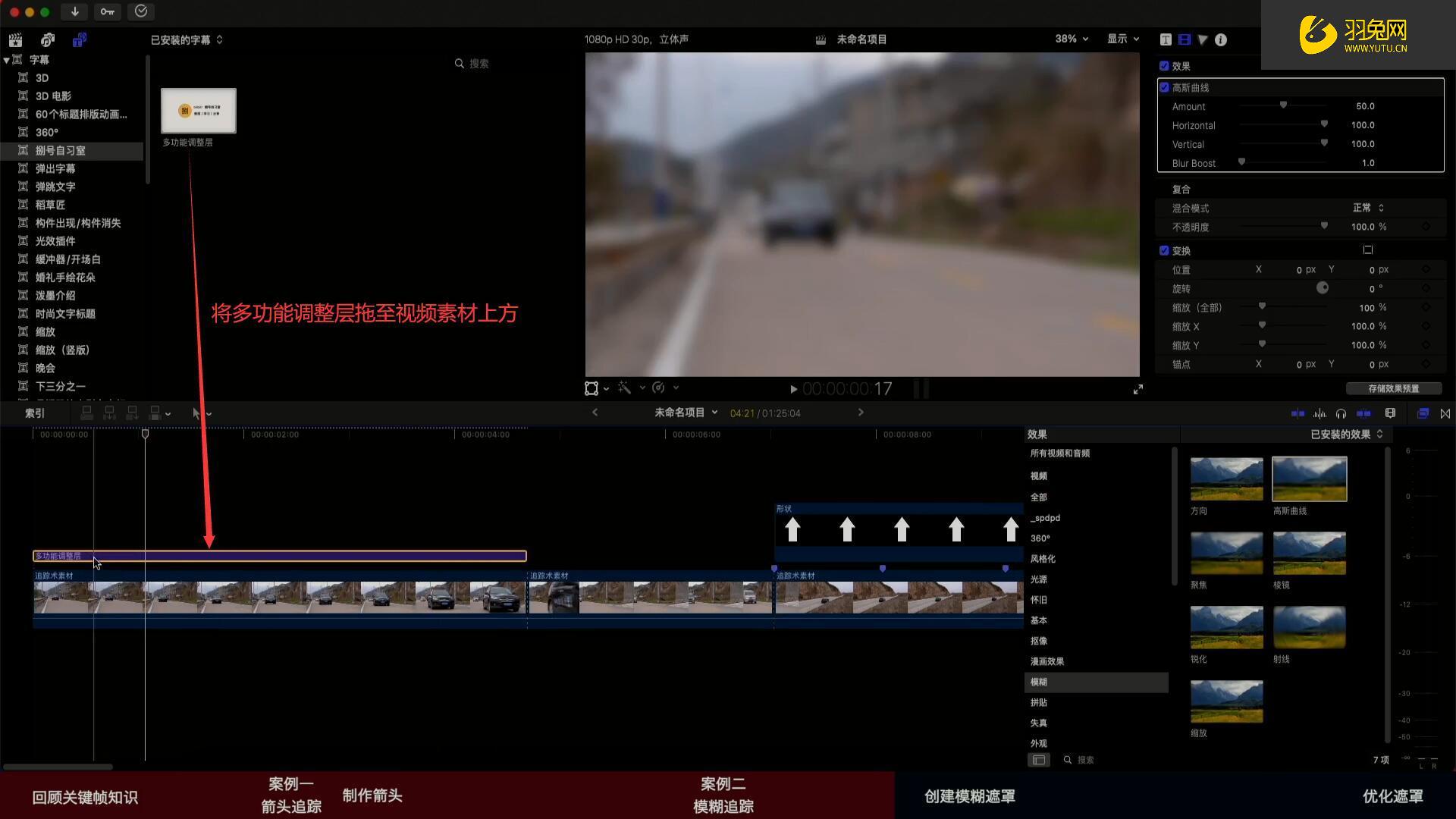Select the 抠像 effects category

1039,641
